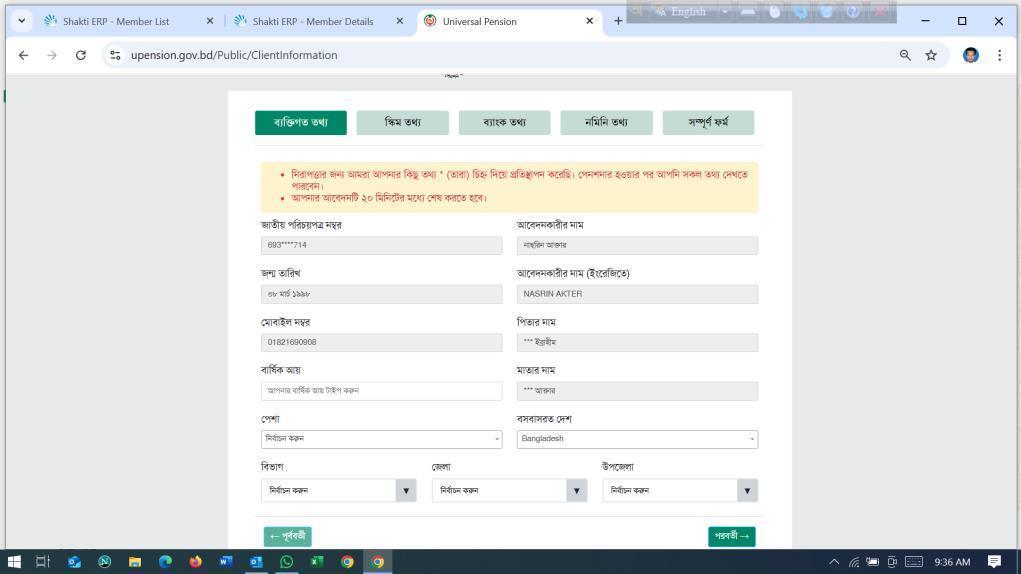
Task: Open the উপজেলা (upazila) dropdown
Action: 680,490
